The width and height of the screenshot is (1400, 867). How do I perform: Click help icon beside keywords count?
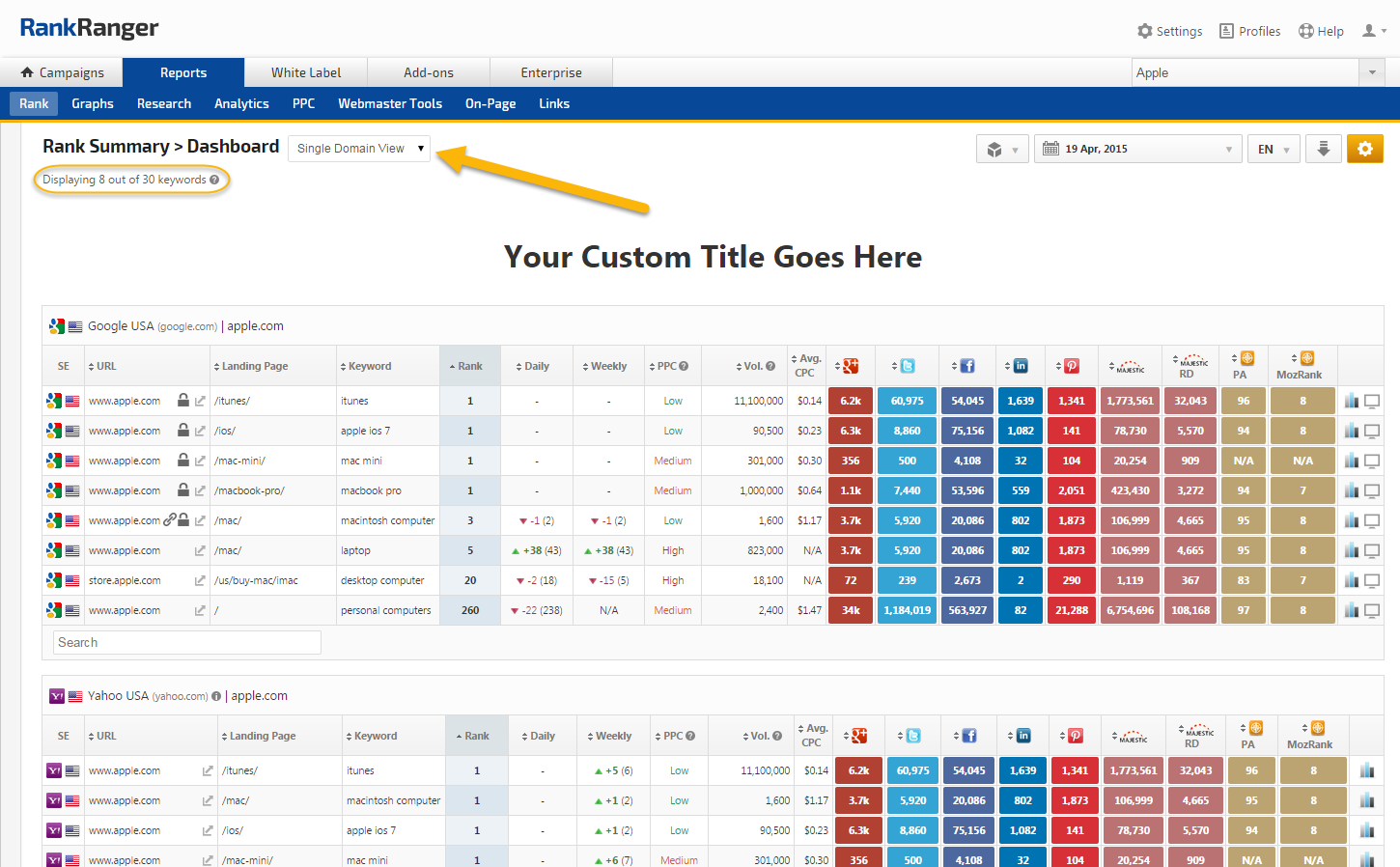click(x=214, y=180)
